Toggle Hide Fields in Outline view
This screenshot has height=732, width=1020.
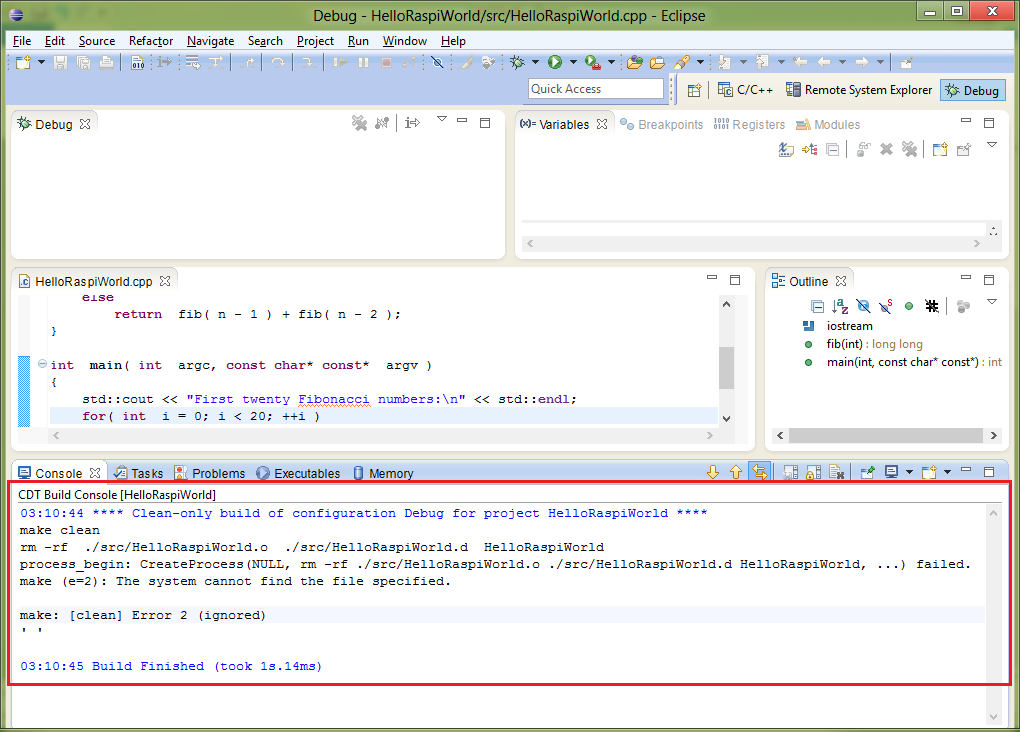(x=863, y=306)
